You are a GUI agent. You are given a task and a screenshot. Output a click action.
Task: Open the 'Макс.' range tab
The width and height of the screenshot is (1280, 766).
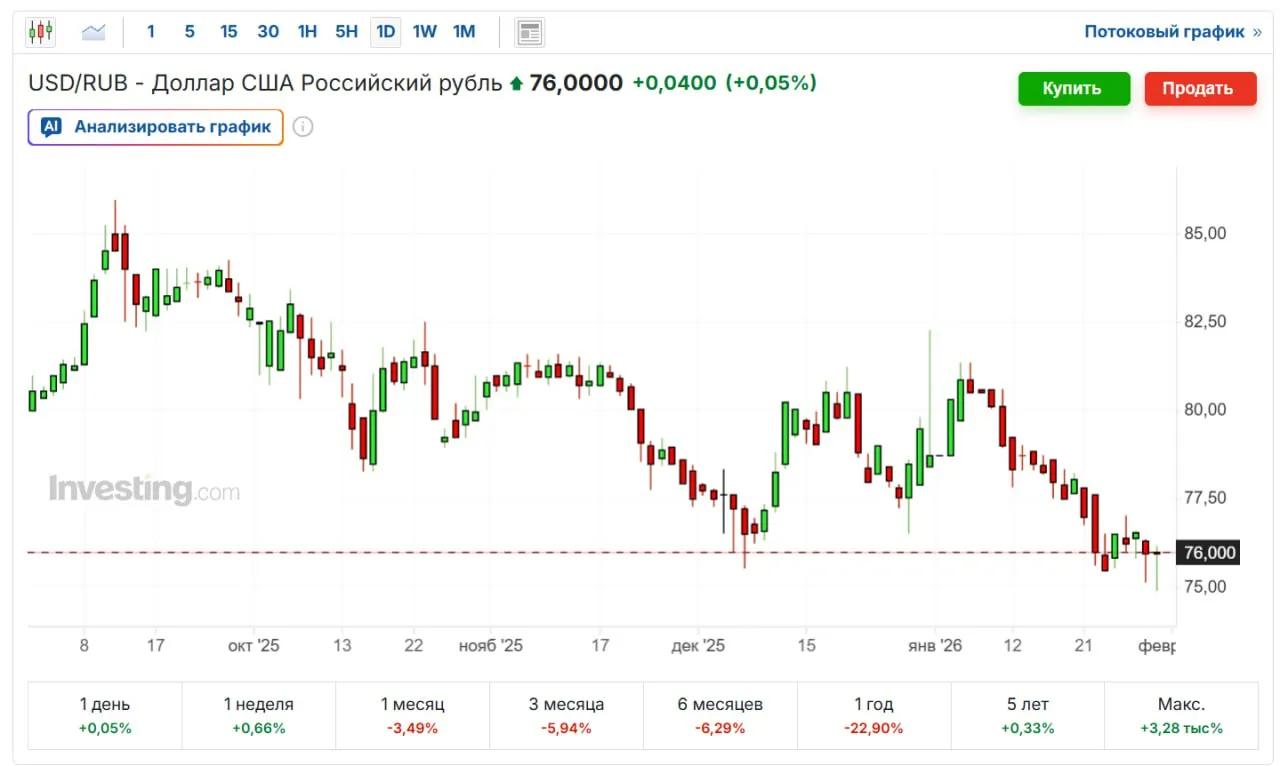tap(1181, 715)
